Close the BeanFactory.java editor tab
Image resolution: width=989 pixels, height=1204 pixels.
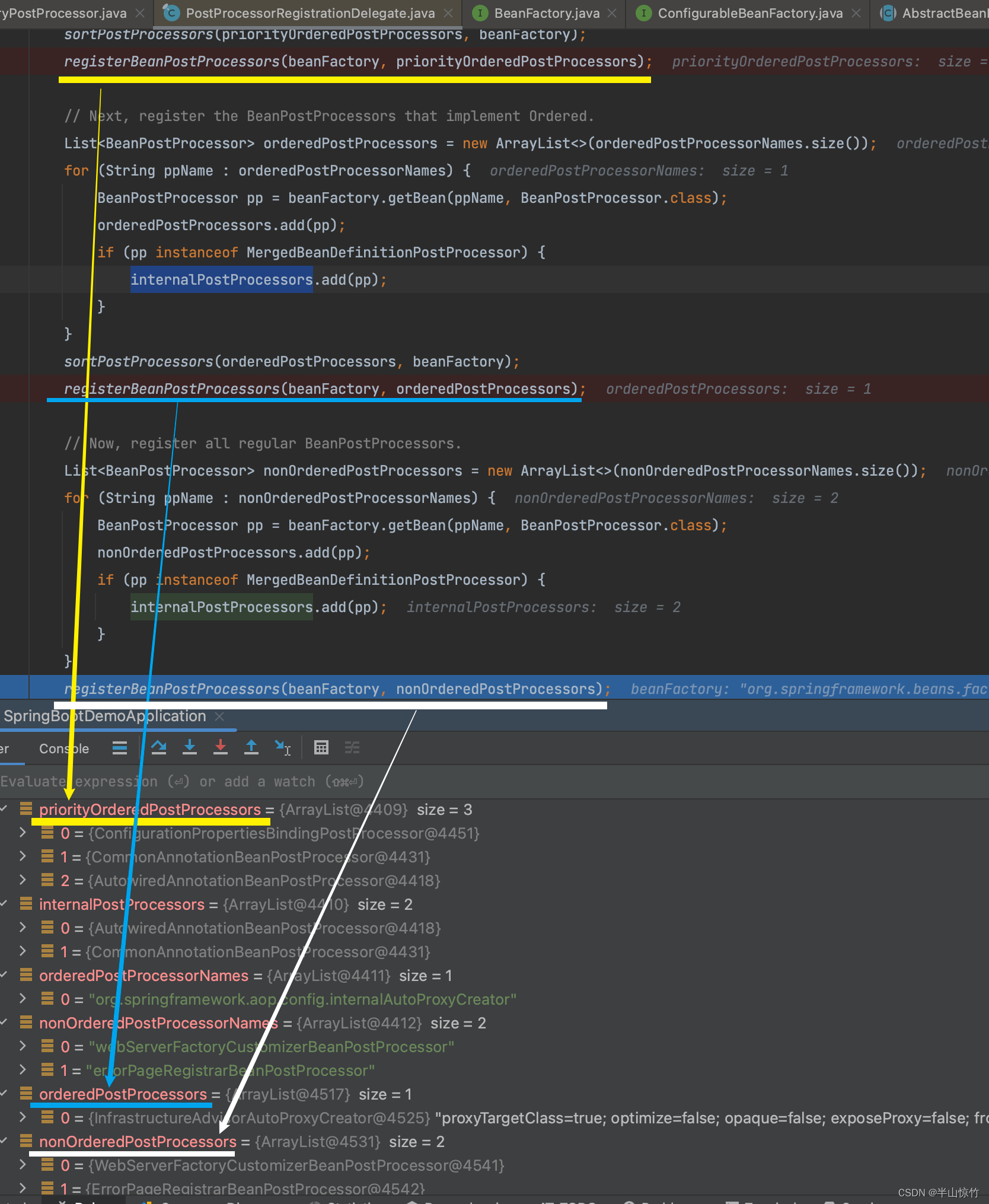(x=612, y=13)
